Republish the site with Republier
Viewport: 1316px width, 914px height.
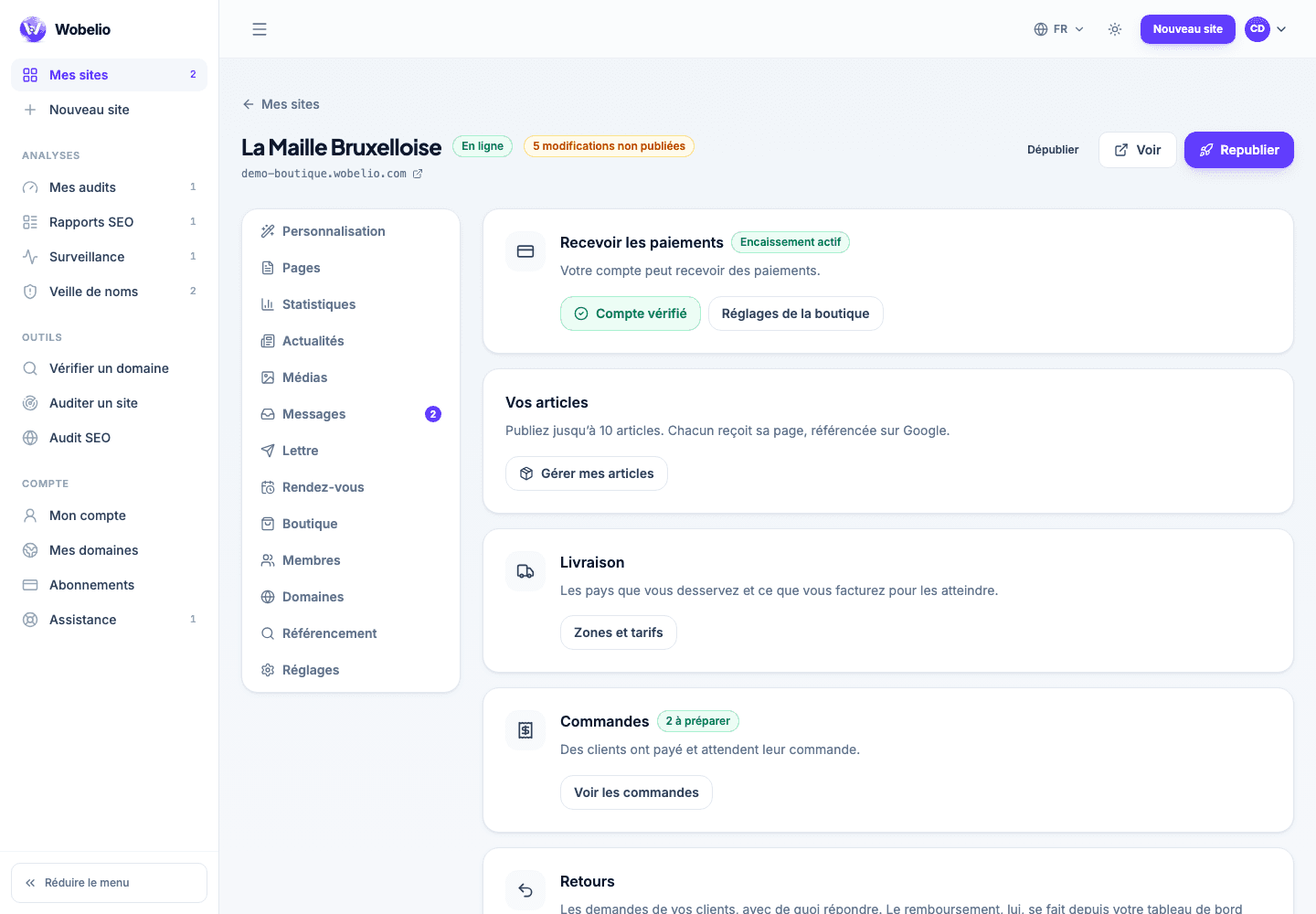point(1239,150)
